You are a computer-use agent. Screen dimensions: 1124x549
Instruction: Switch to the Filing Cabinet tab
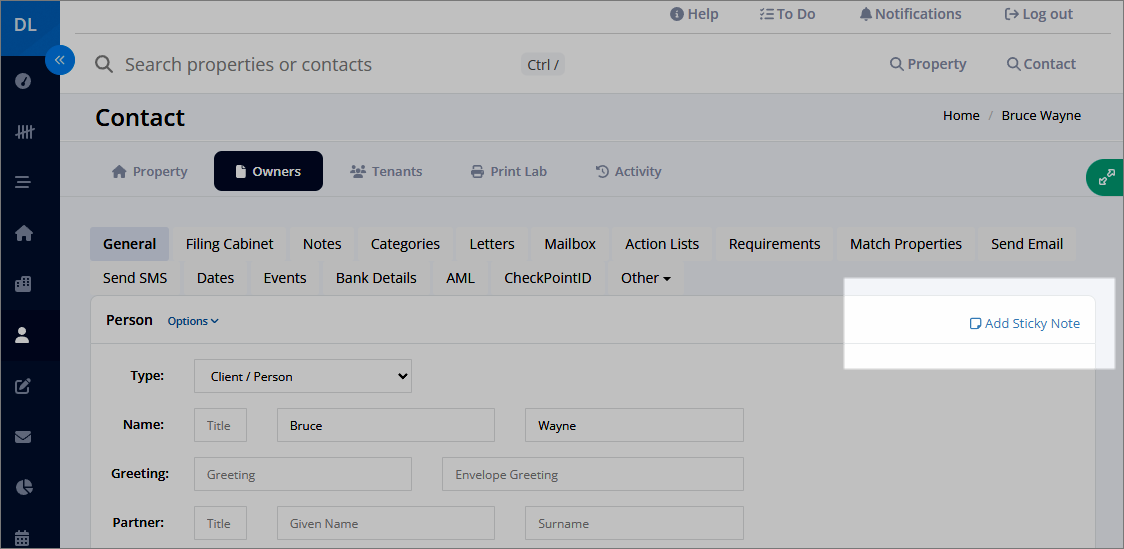(x=229, y=244)
